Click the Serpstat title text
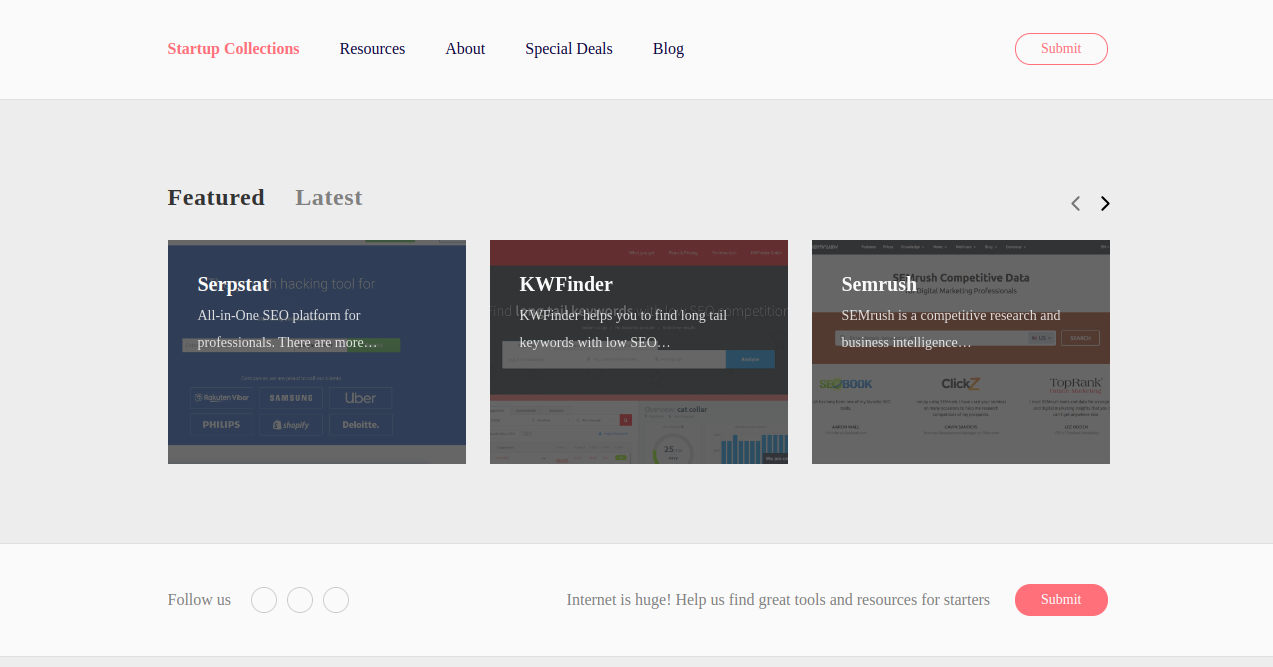This screenshot has width=1273, height=667. coord(233,284)
